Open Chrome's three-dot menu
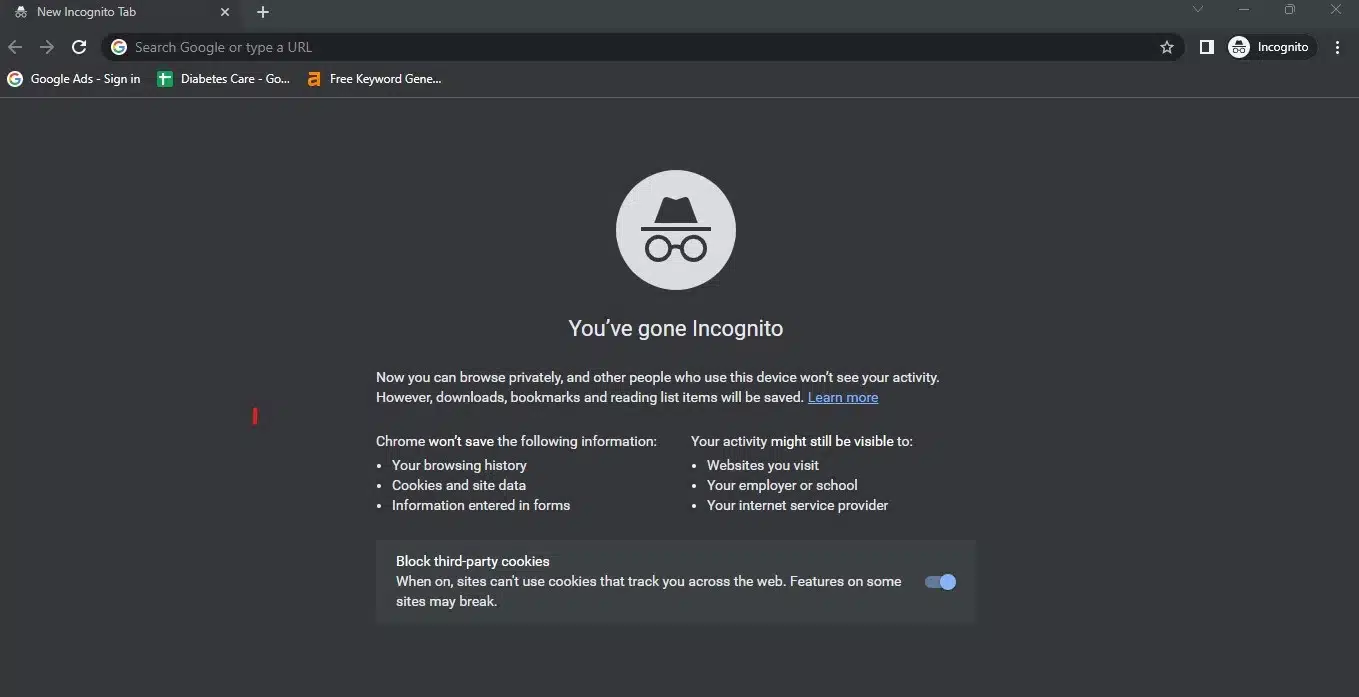1359x697 pixels. tap(1338, 47)
